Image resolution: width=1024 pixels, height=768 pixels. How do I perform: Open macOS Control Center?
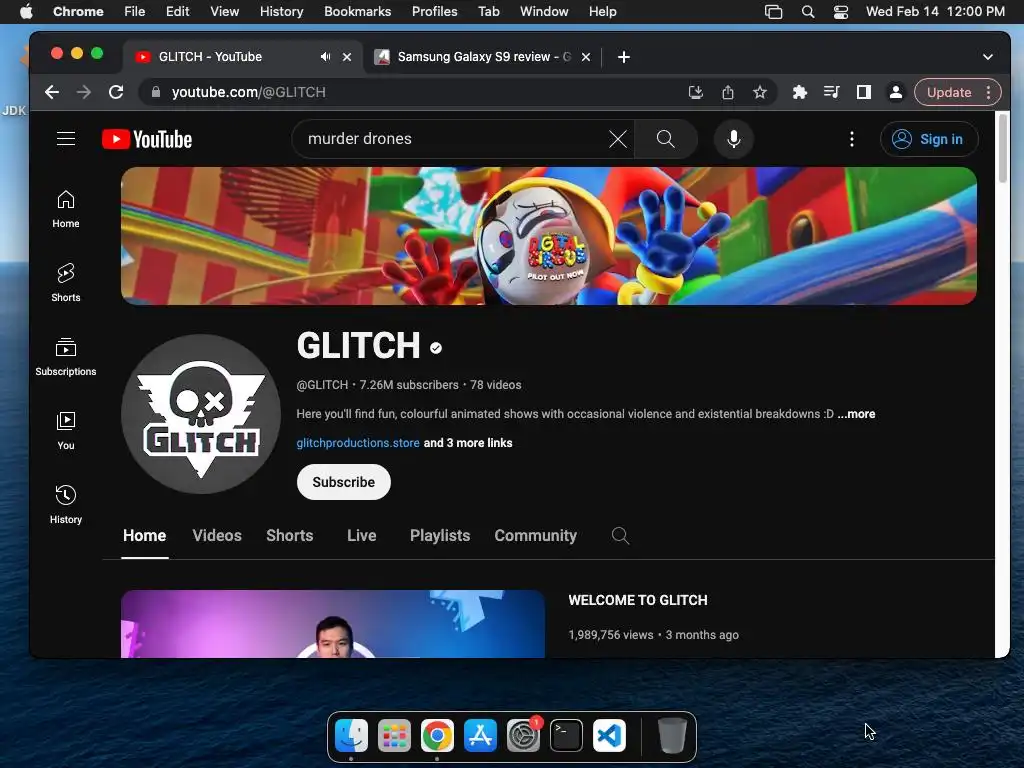click(x=840, y=12)
